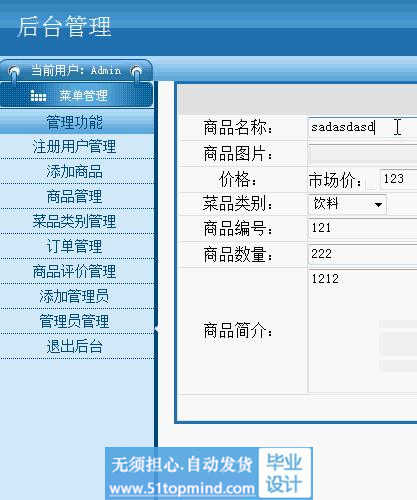Click the grid icon beside 菜单管理
The image size is (417, 500).
(38, 96)
